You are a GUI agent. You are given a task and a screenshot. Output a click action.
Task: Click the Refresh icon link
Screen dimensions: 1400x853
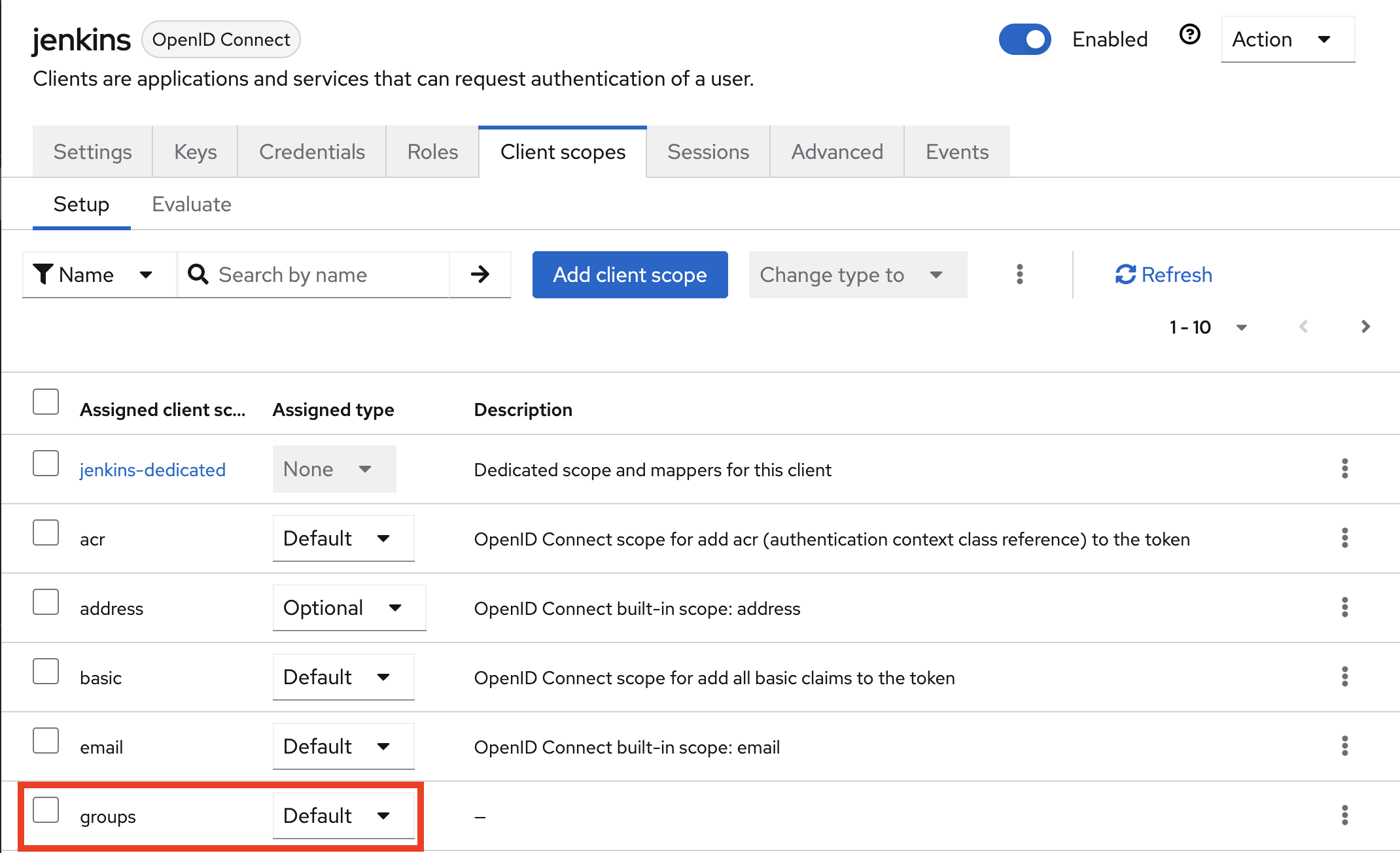tap(1163, 274)
